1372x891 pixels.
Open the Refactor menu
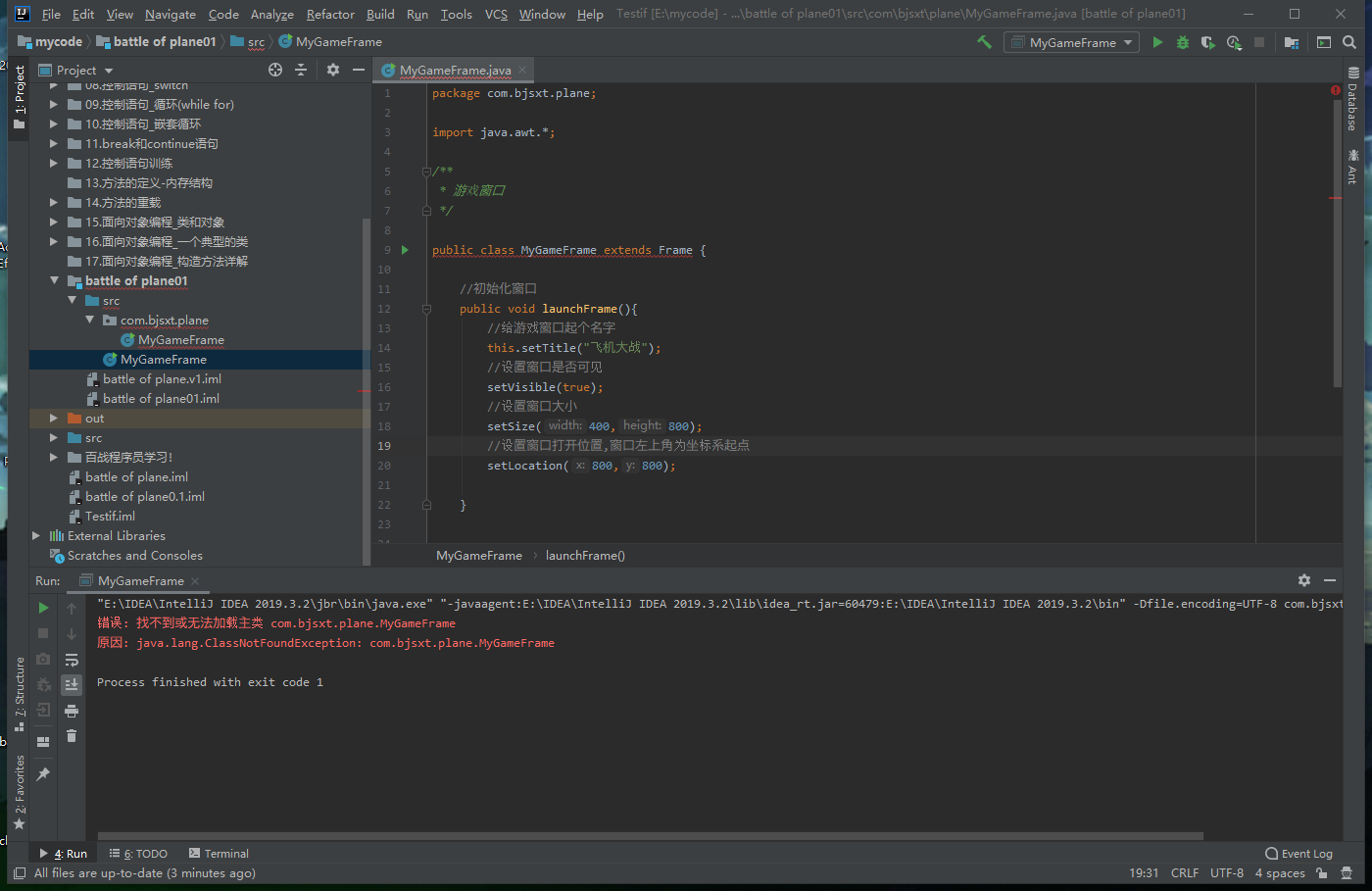330,14
